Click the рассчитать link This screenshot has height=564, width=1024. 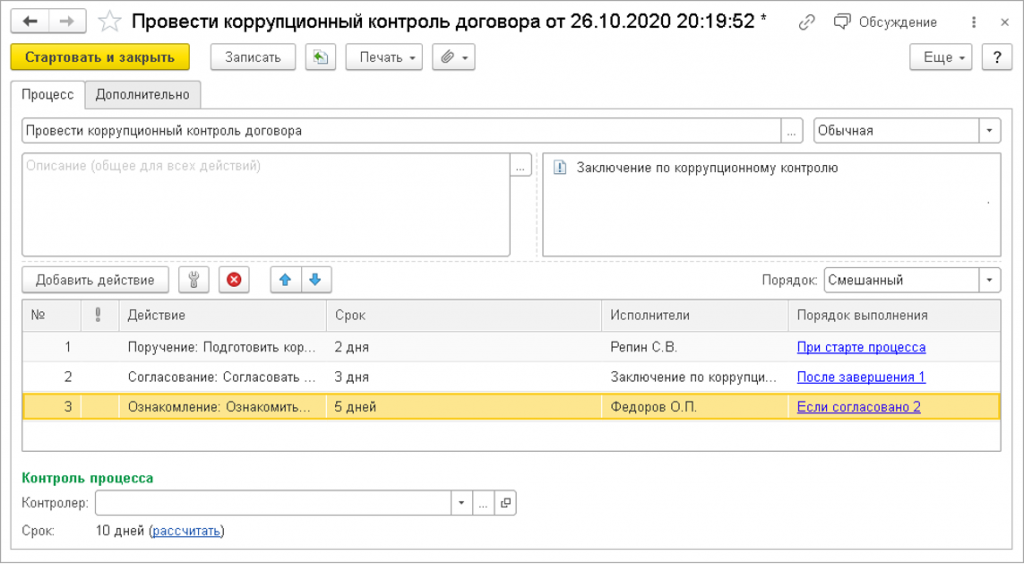[x=187, y=531]
